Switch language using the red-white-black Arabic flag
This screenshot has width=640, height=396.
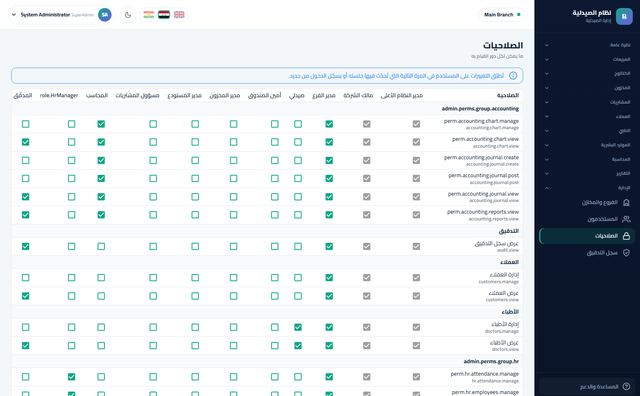pyautogui.click(x=164, y=15)
